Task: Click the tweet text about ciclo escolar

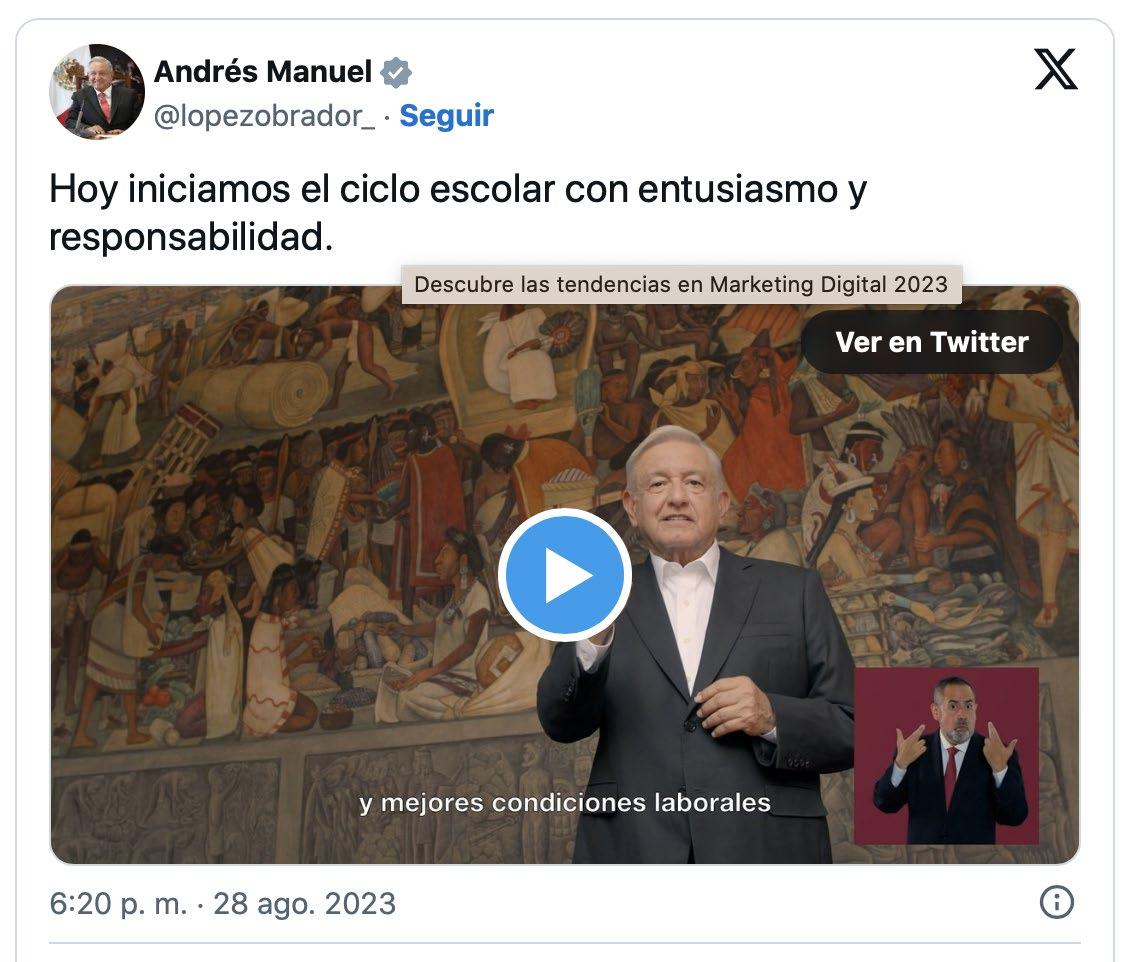Action: tap(458, 213)
